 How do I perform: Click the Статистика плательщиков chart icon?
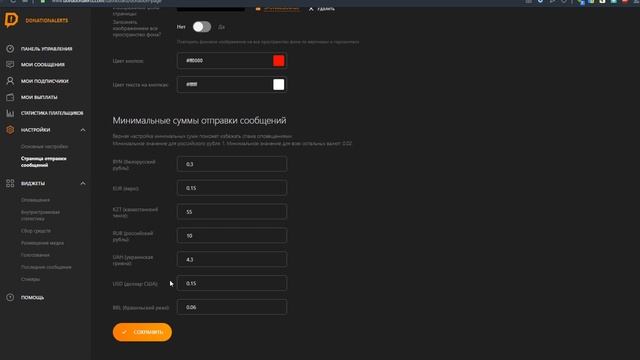10,113
